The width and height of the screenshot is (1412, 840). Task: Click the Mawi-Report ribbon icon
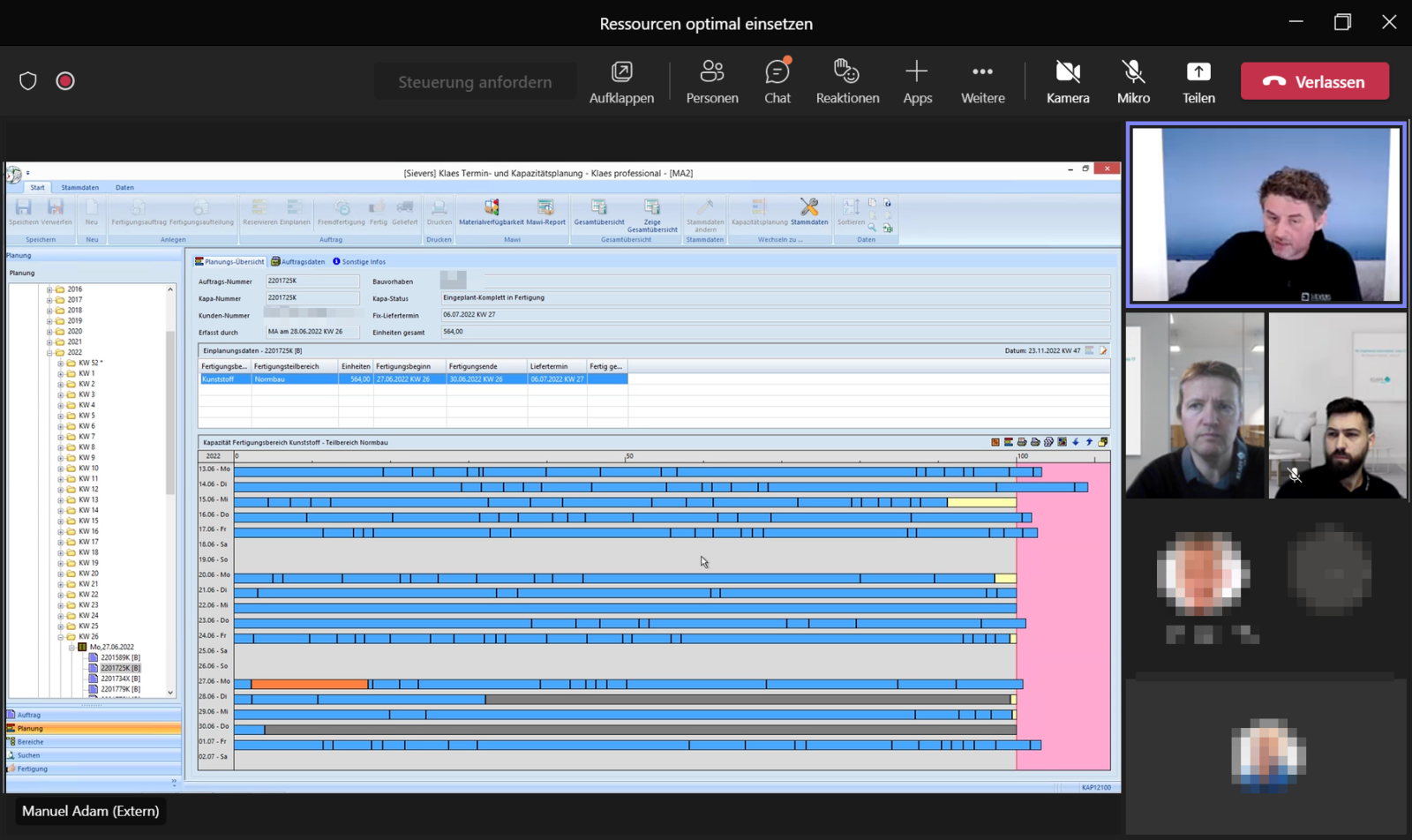pyautogui.click(x=545, y=212)
